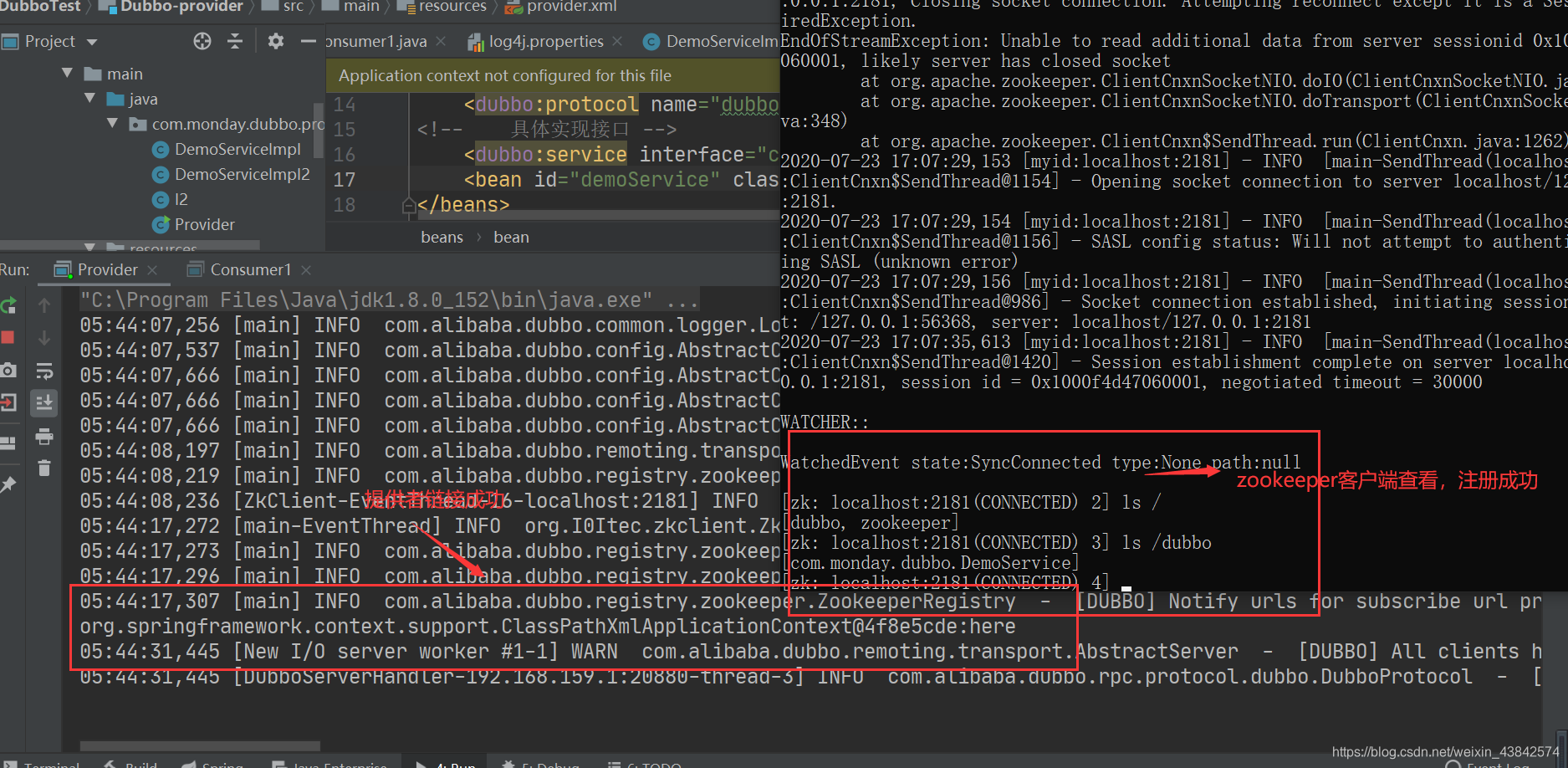Click the Provider runnable class icon
Image resolution: width=1568 pixels, height=768 pixels.
tap(161, 224)
